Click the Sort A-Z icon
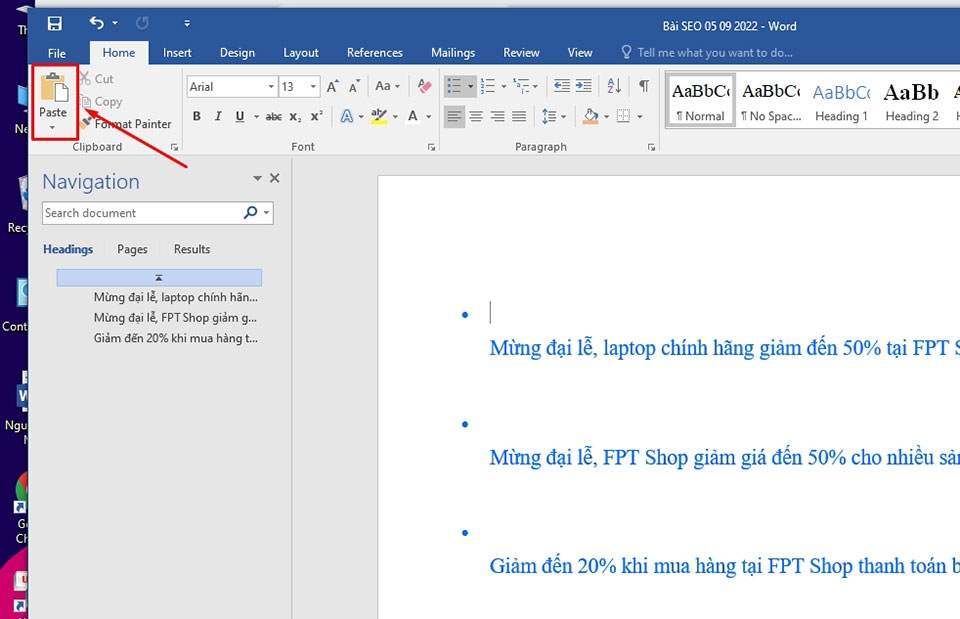Screen dimensions: 960x619 (614, 86)
